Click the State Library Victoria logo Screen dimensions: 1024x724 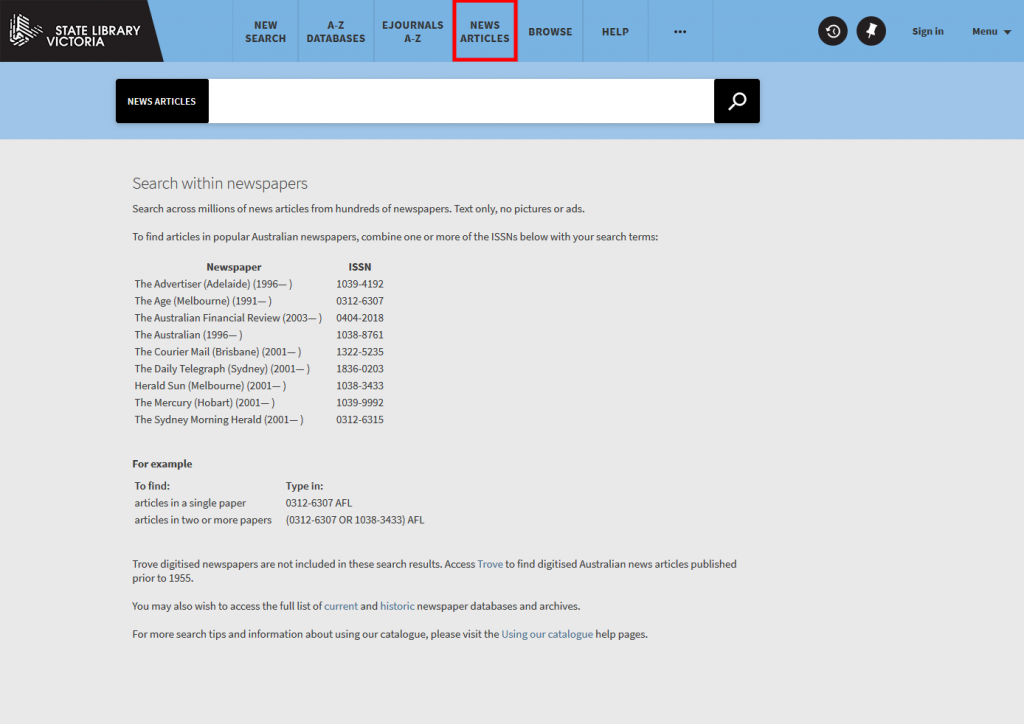pos(75,32)
